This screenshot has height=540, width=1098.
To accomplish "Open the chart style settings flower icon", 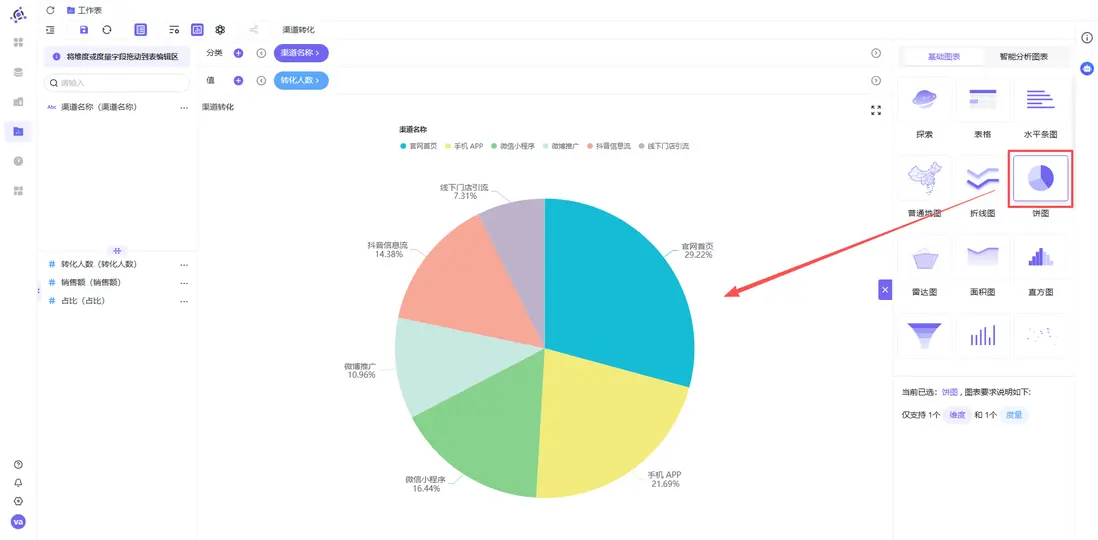I will [x=220, y=30].
